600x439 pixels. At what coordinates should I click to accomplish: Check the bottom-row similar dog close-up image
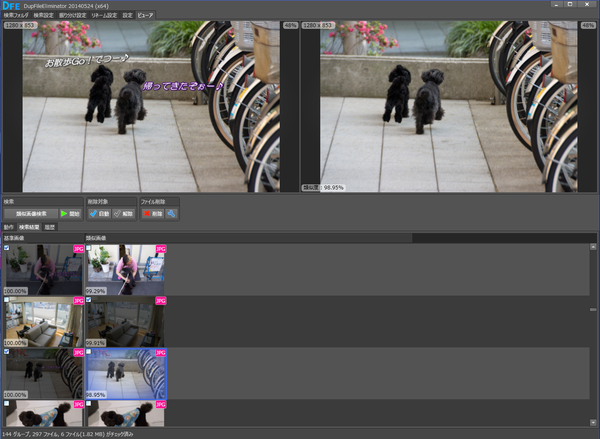click(88, 403)
